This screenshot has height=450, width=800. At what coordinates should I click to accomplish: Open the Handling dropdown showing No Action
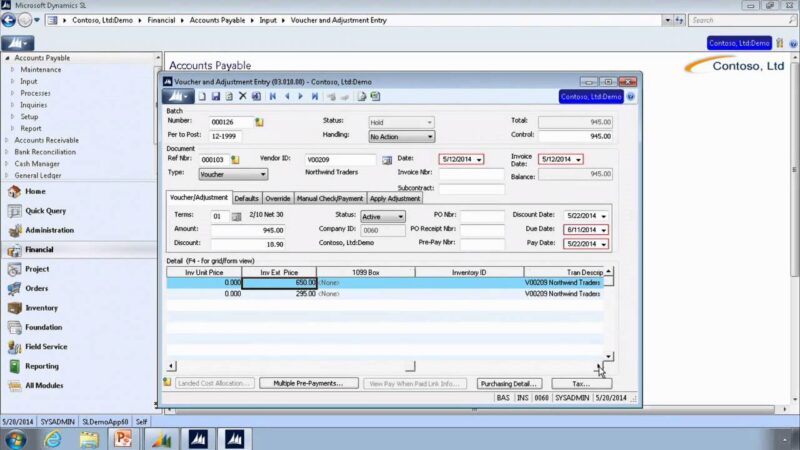402,137
